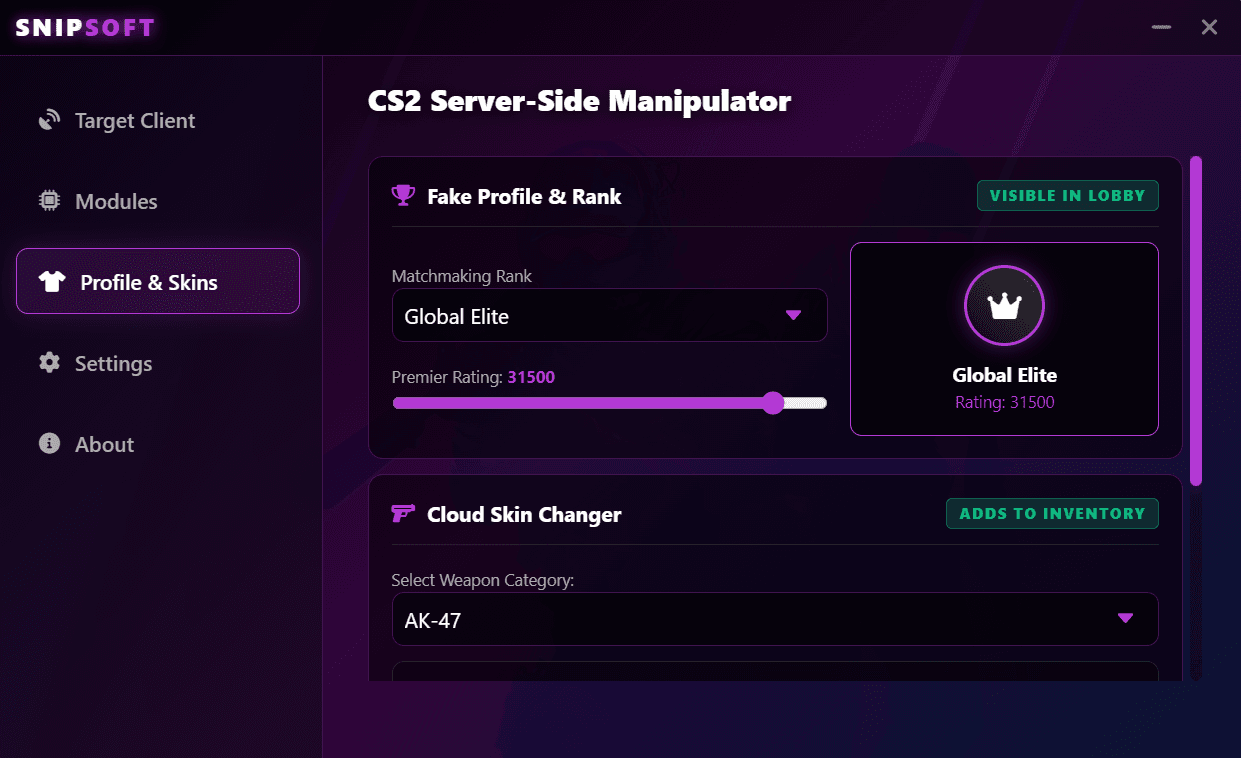The image size is (1241, 758).
Task: Click the purple vertical scrollbar thumb
Action: (x=1196, y=321)
